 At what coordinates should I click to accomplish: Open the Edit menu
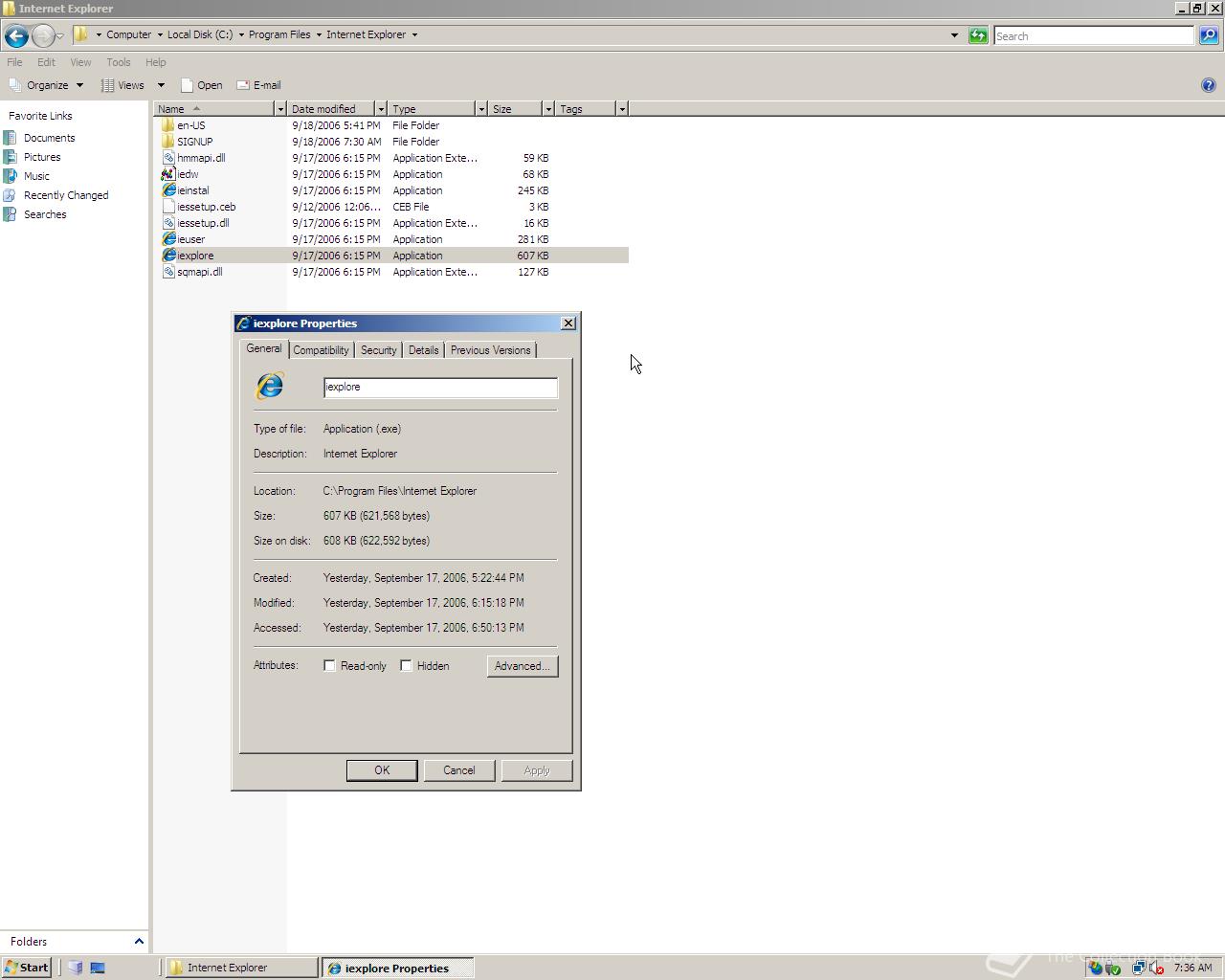coord(46,62)
